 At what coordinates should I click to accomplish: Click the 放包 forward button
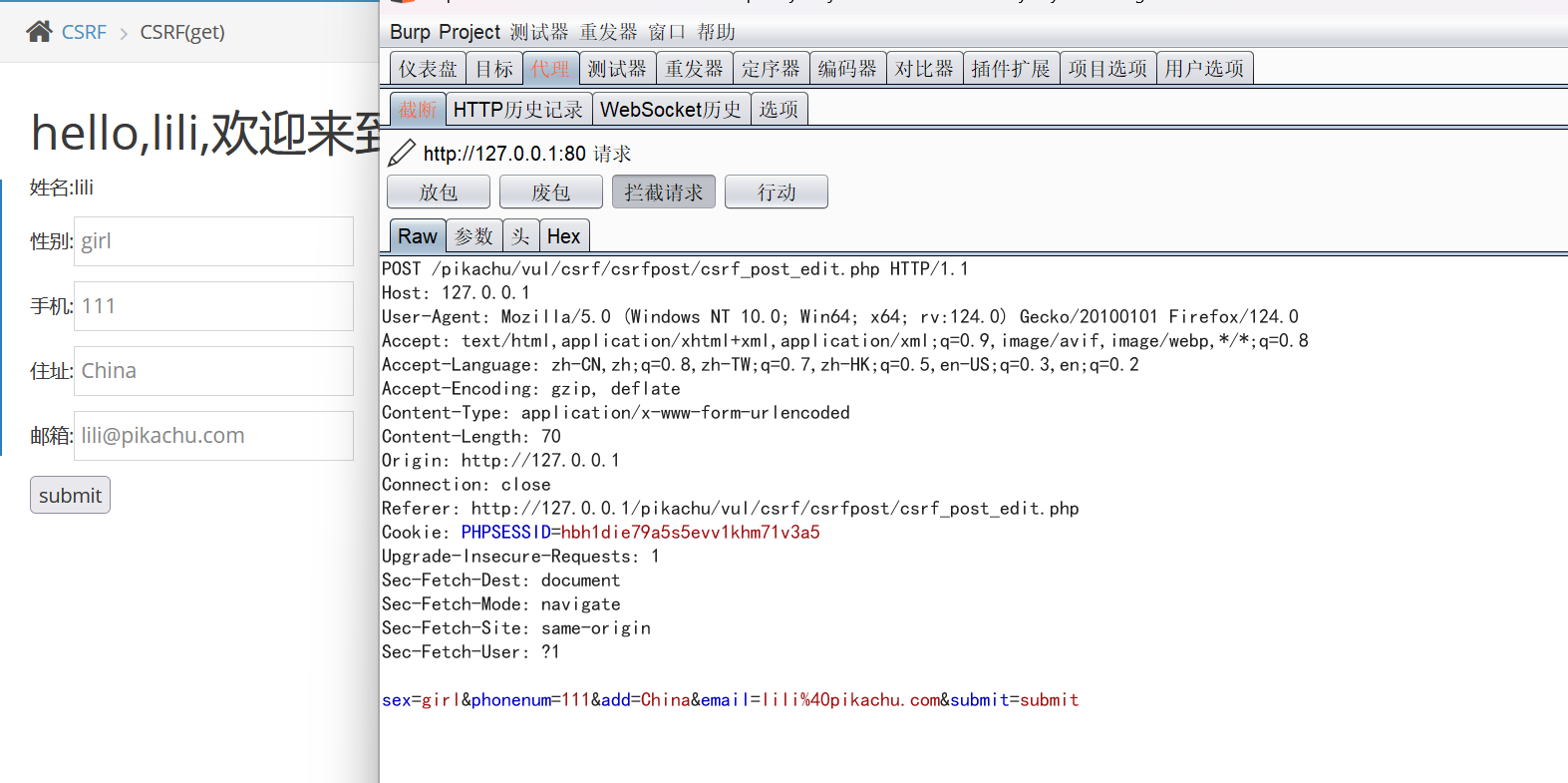[x=439, y=192]
